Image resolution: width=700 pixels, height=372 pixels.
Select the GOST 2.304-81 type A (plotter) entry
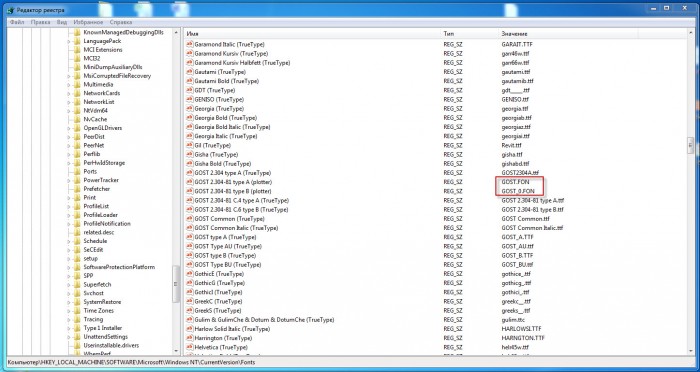tap(233, 182)
